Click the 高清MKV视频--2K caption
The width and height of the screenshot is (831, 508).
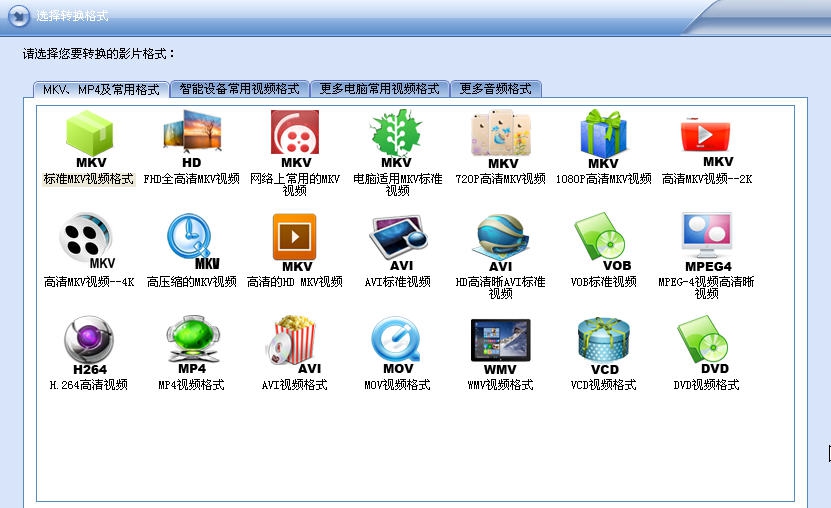(706, 179)
